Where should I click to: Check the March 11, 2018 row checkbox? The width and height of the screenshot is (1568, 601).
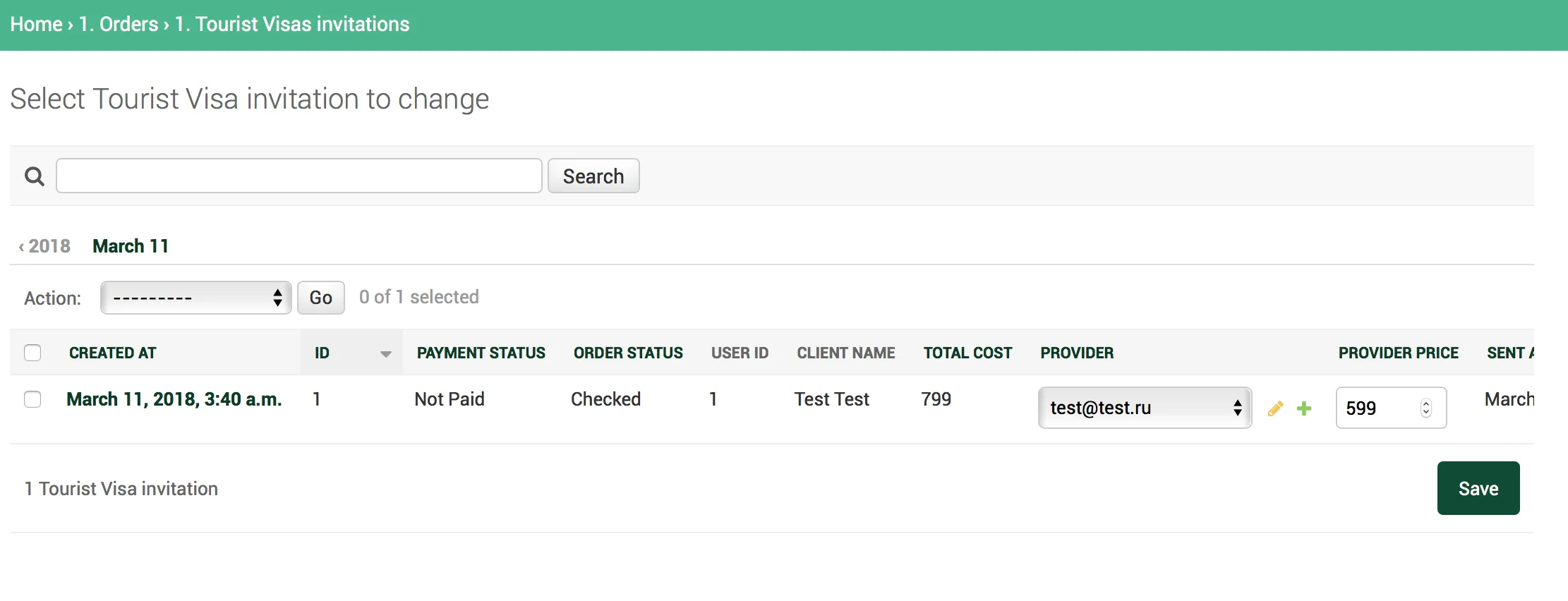[32, 399]
